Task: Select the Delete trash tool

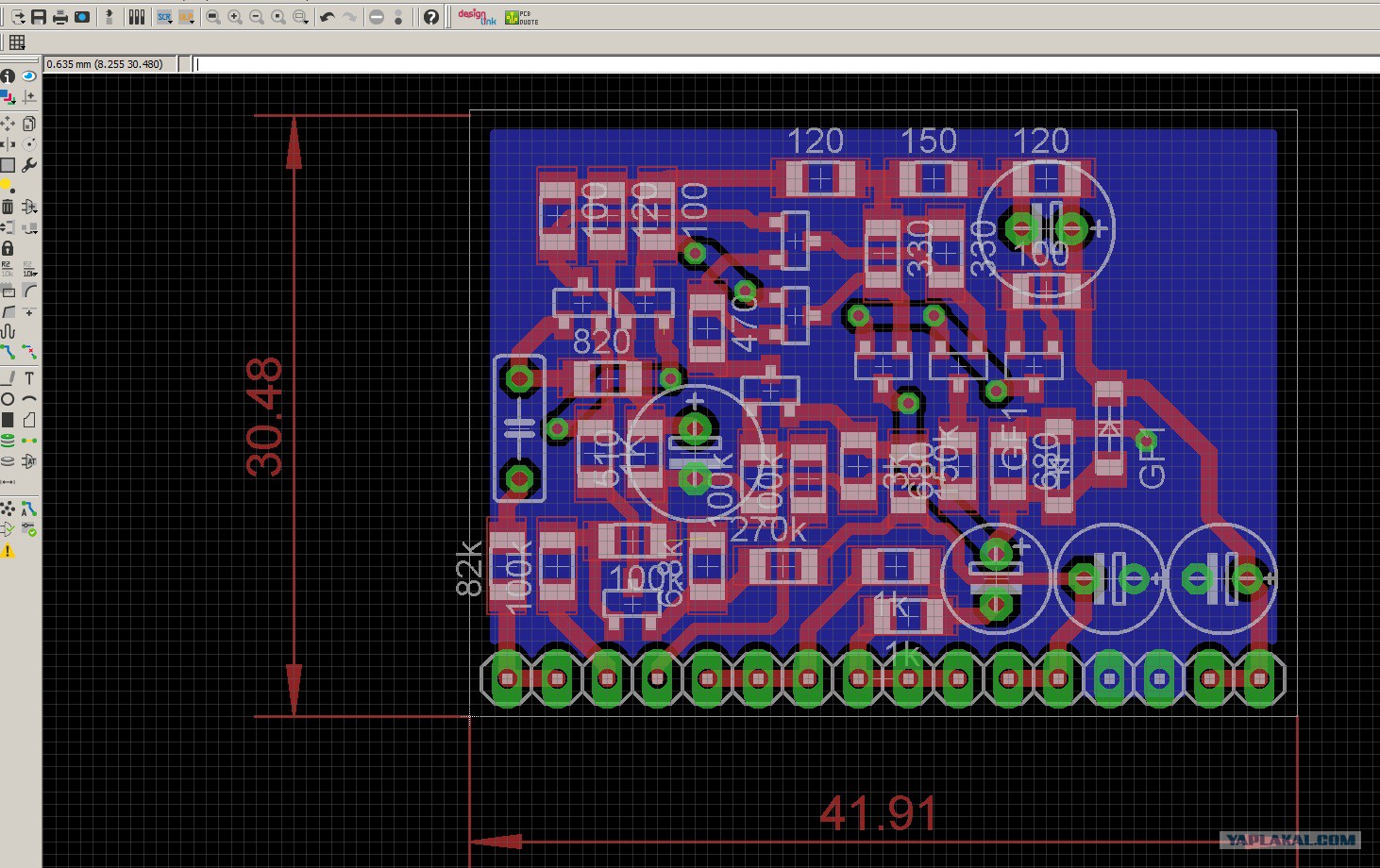Action: click(8, 207)
